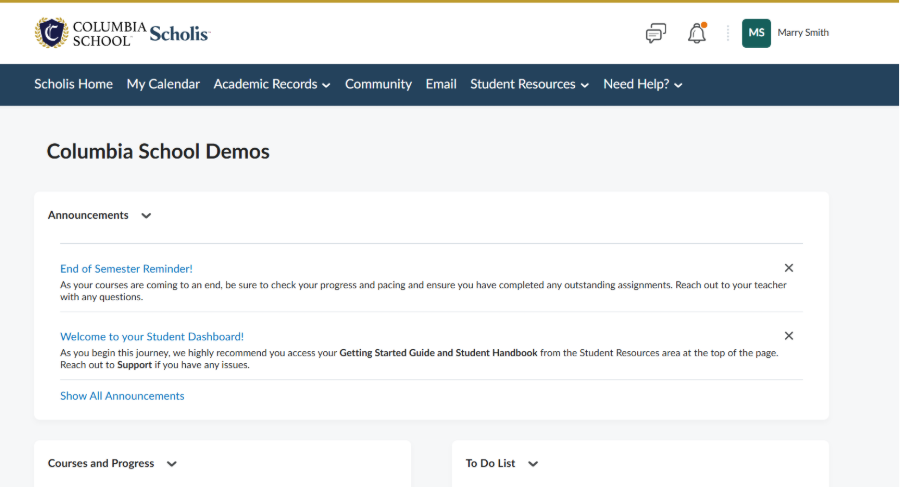Click the MS user avatar
The width and height of the screenshot is (900, 487).
click(756, 33)
